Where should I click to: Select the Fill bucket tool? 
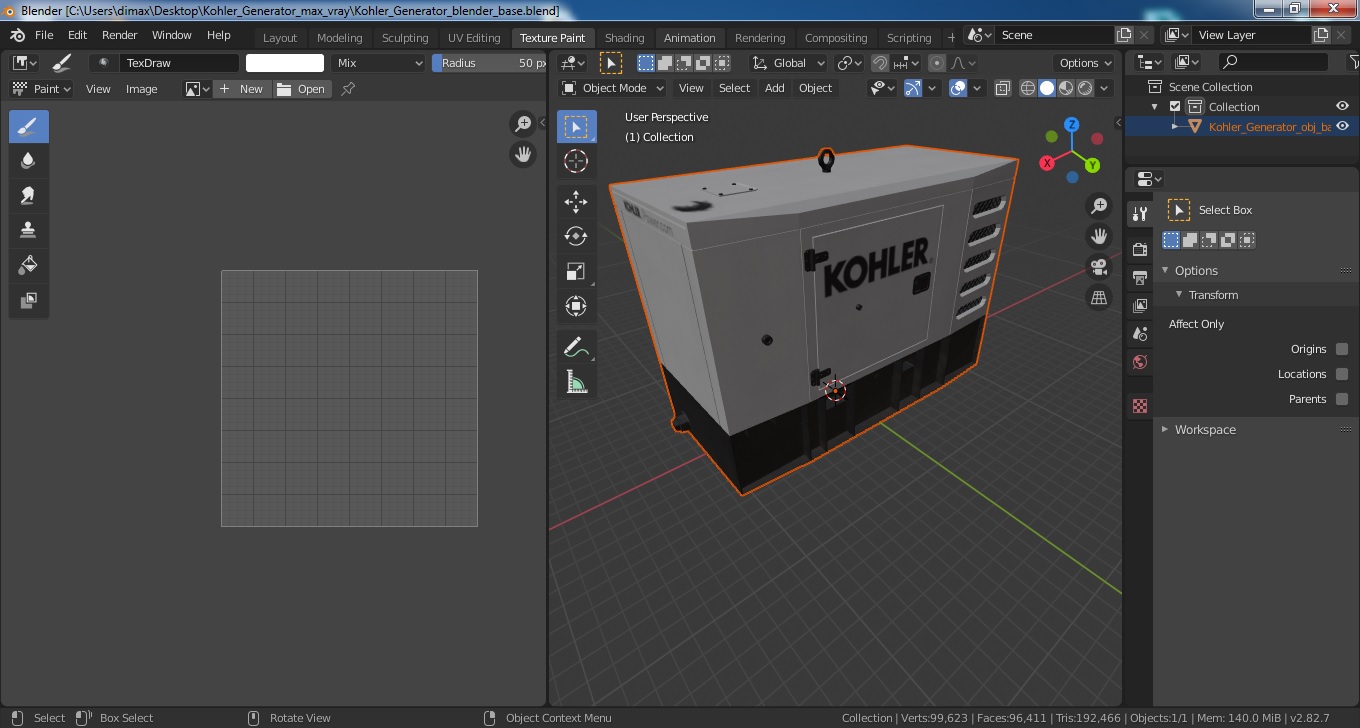29,266
